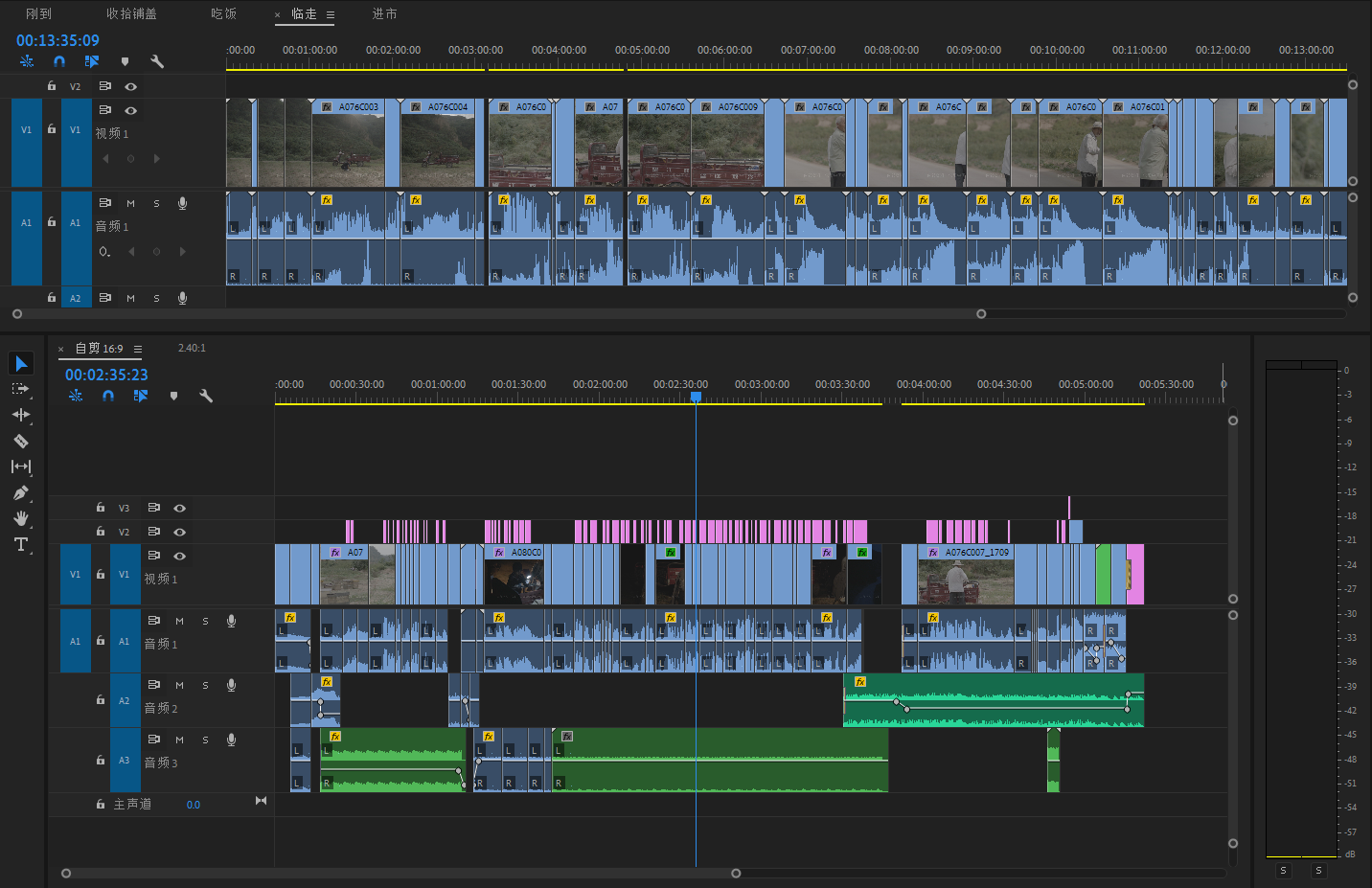Solo the 音频 3 track

(x=205, y=740)
